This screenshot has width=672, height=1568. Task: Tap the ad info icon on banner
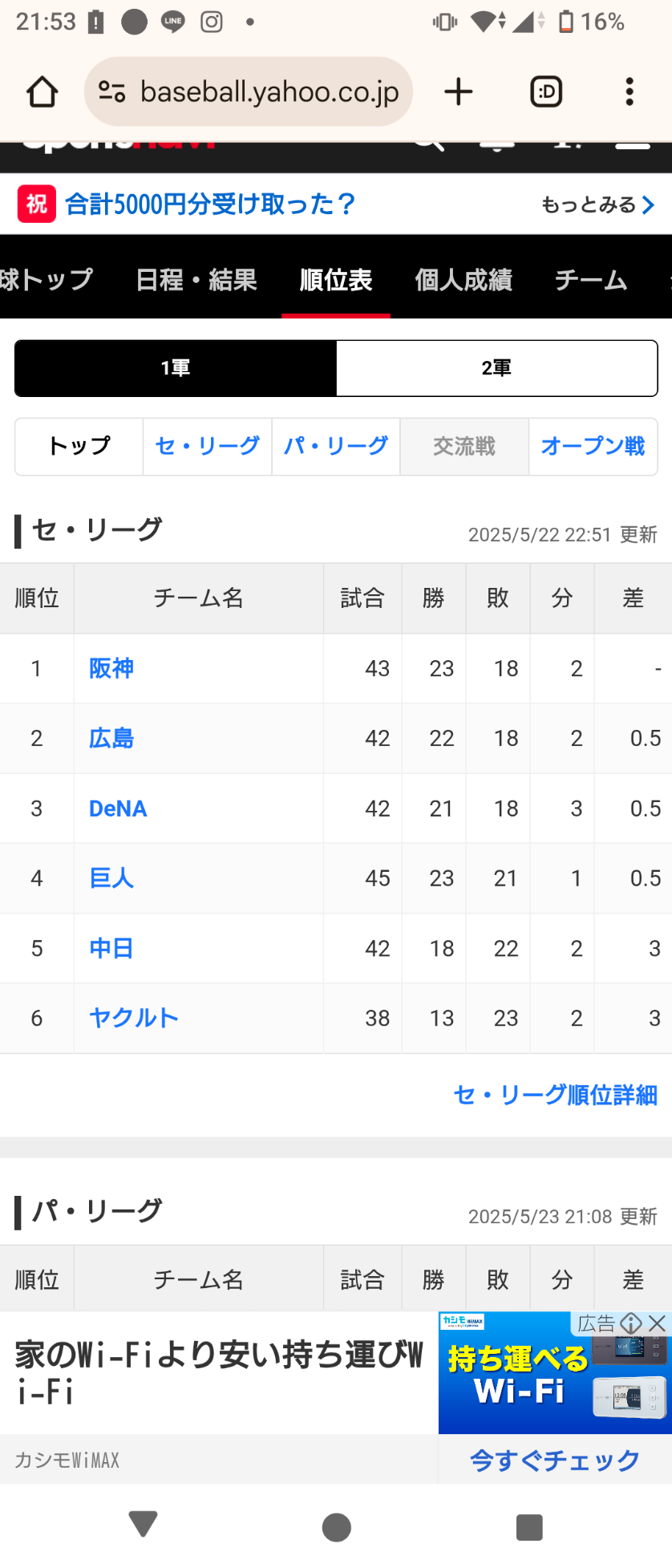coord(631,1323)
